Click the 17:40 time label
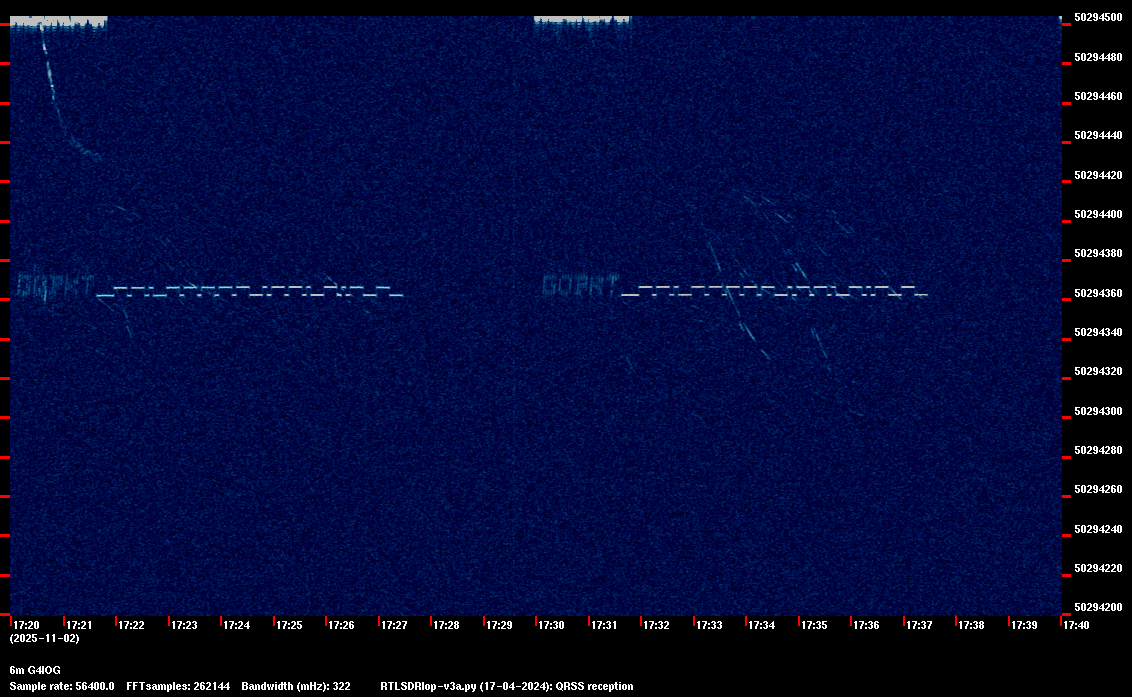Screen dimensions: 1132x697 (x=1076, y=625)
